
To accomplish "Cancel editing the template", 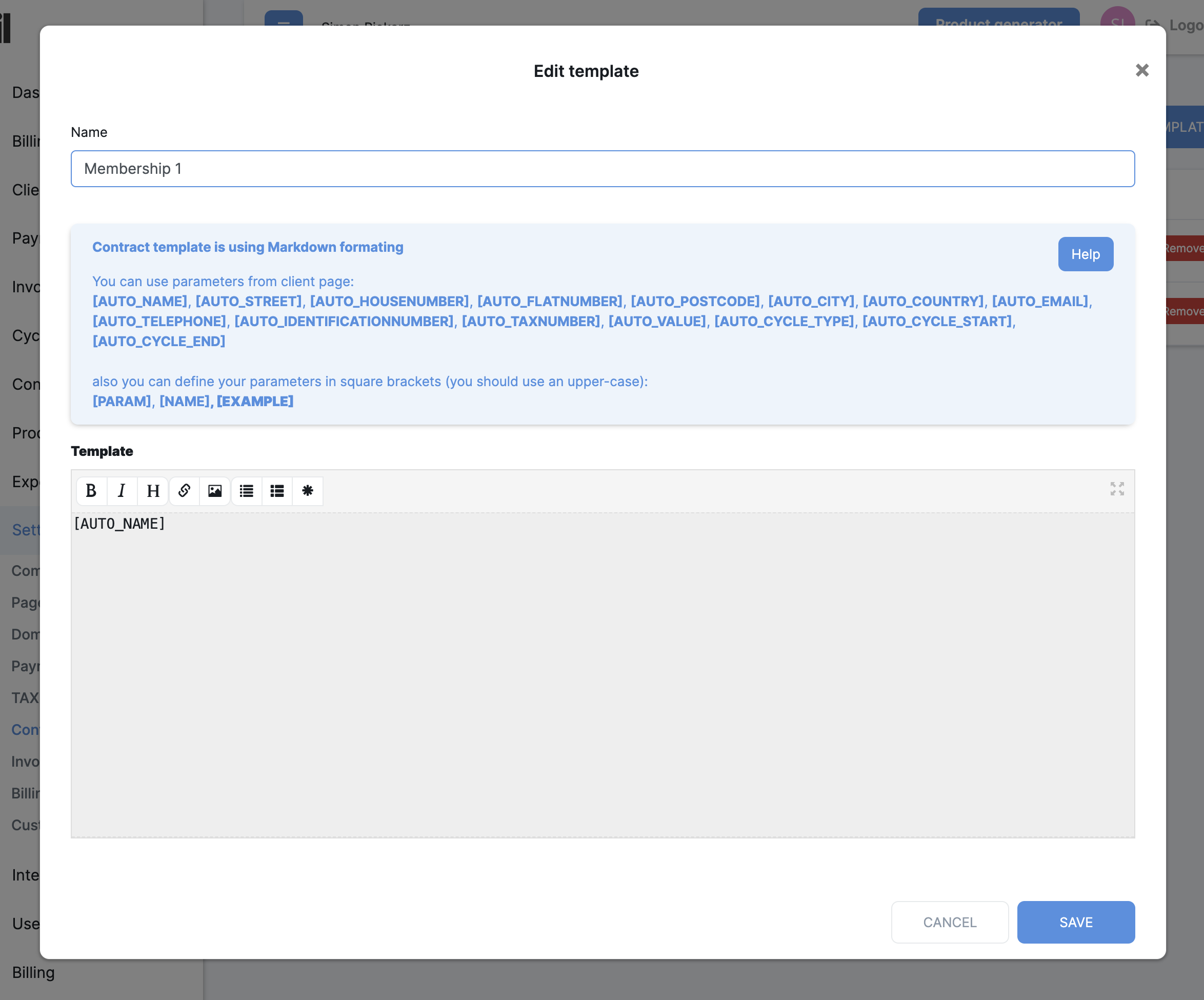I will [x=950, y=922].
